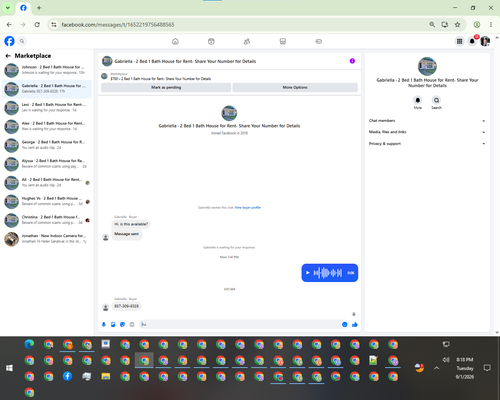This screenshot has width=500, height=400.
Task: Bookmark this page with the star
Action: [x=457, y=25]
